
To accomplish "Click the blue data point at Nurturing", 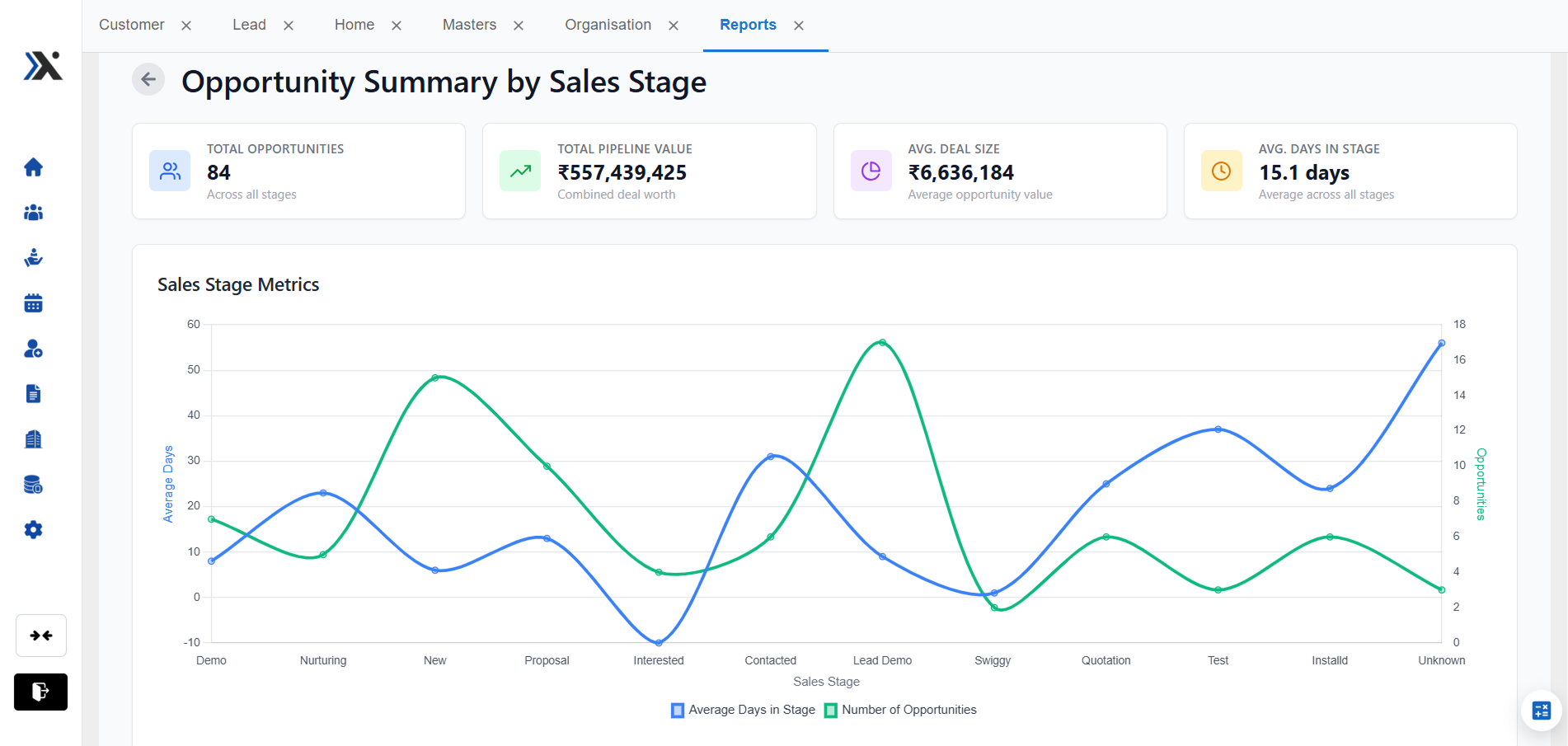I will [323, 493].
